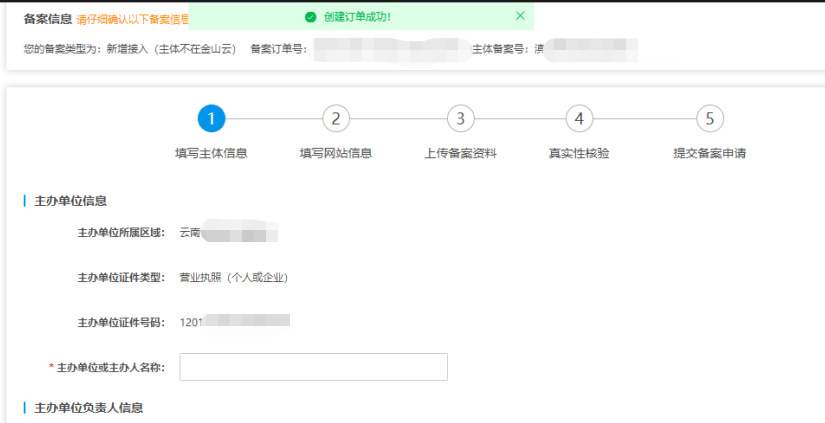The width and height of the screenshot is (825, 423).
Task: Click the 主办单位信息 section heading
Action: pos(71,200)
